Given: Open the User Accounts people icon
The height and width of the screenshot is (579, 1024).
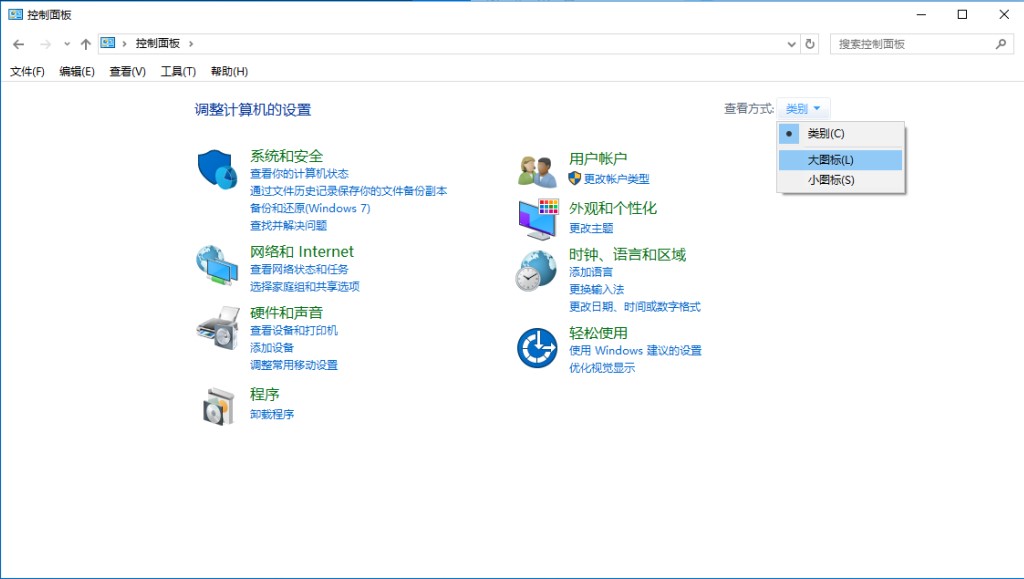Looking at the screenshot, I should pyautogui.click(x=537, y=172).
